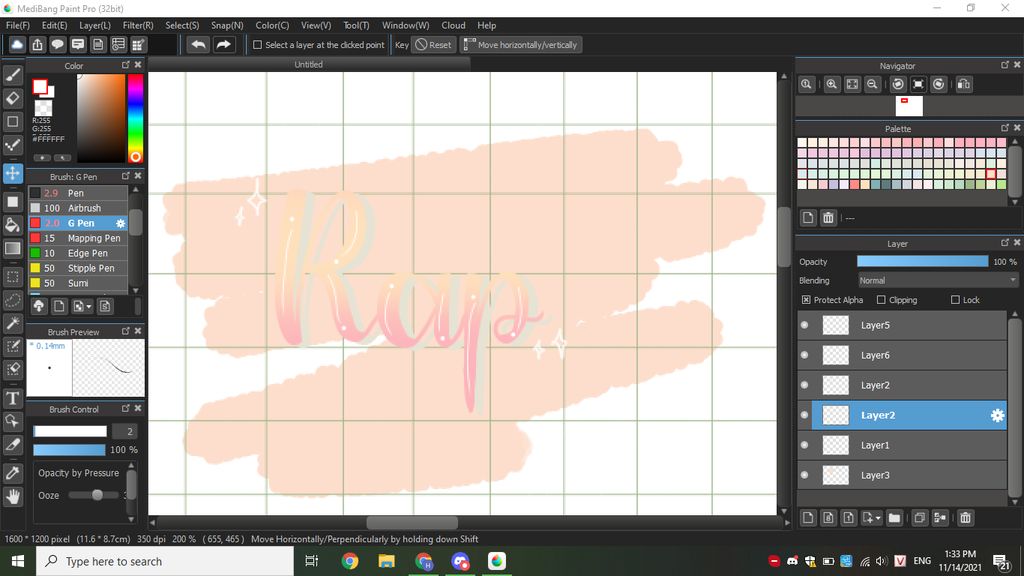This screenshot has width=1024, height=576.
Task: Hide Layer6 visibility
Action: (x=805, y=355)
